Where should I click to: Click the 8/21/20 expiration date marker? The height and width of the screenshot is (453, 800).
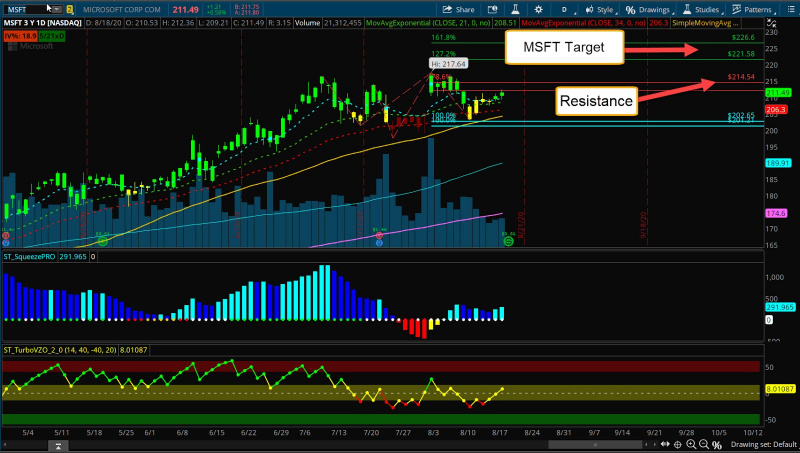[521, 224]
